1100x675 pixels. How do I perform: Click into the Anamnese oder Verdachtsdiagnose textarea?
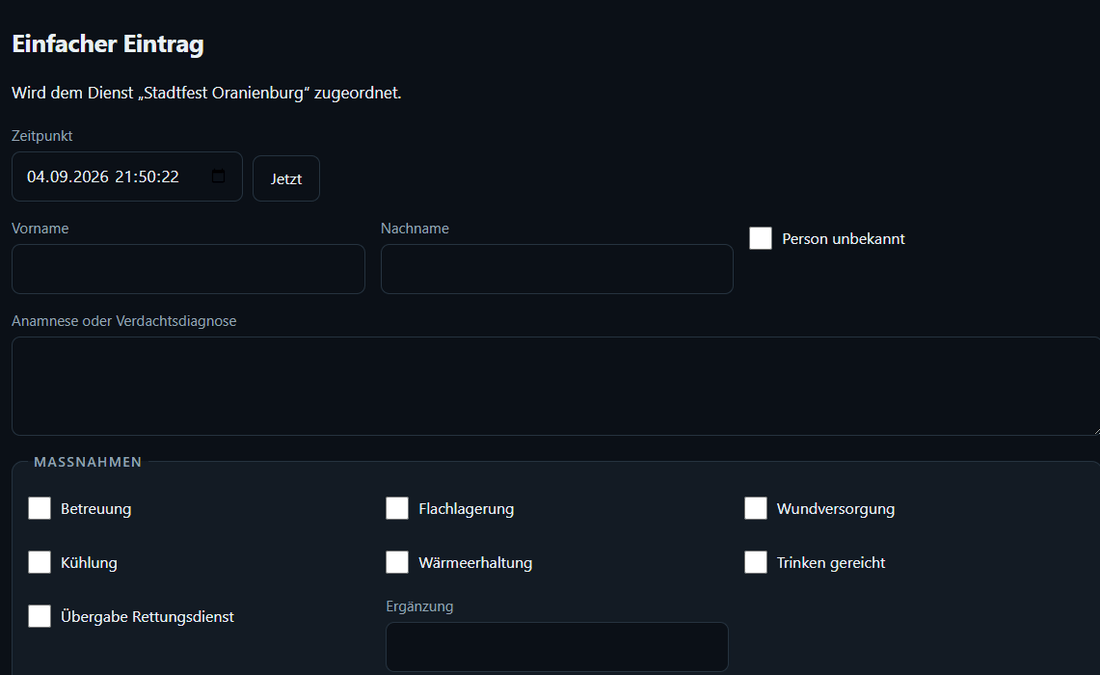[x=556, y=386]
